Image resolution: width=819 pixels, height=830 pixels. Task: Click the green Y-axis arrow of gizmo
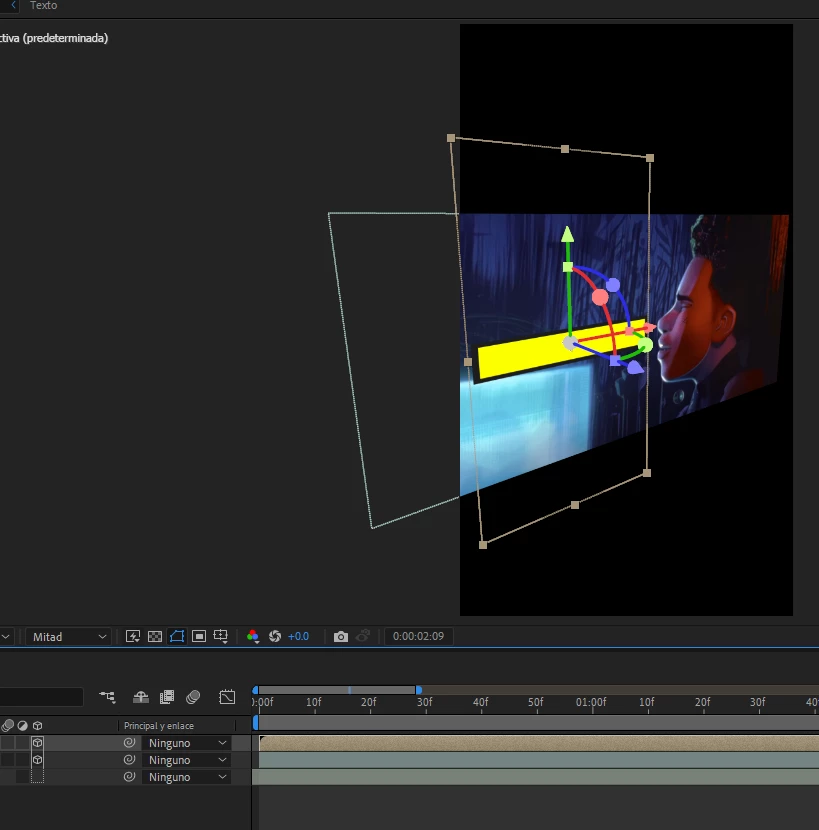[x=568, y=234]
